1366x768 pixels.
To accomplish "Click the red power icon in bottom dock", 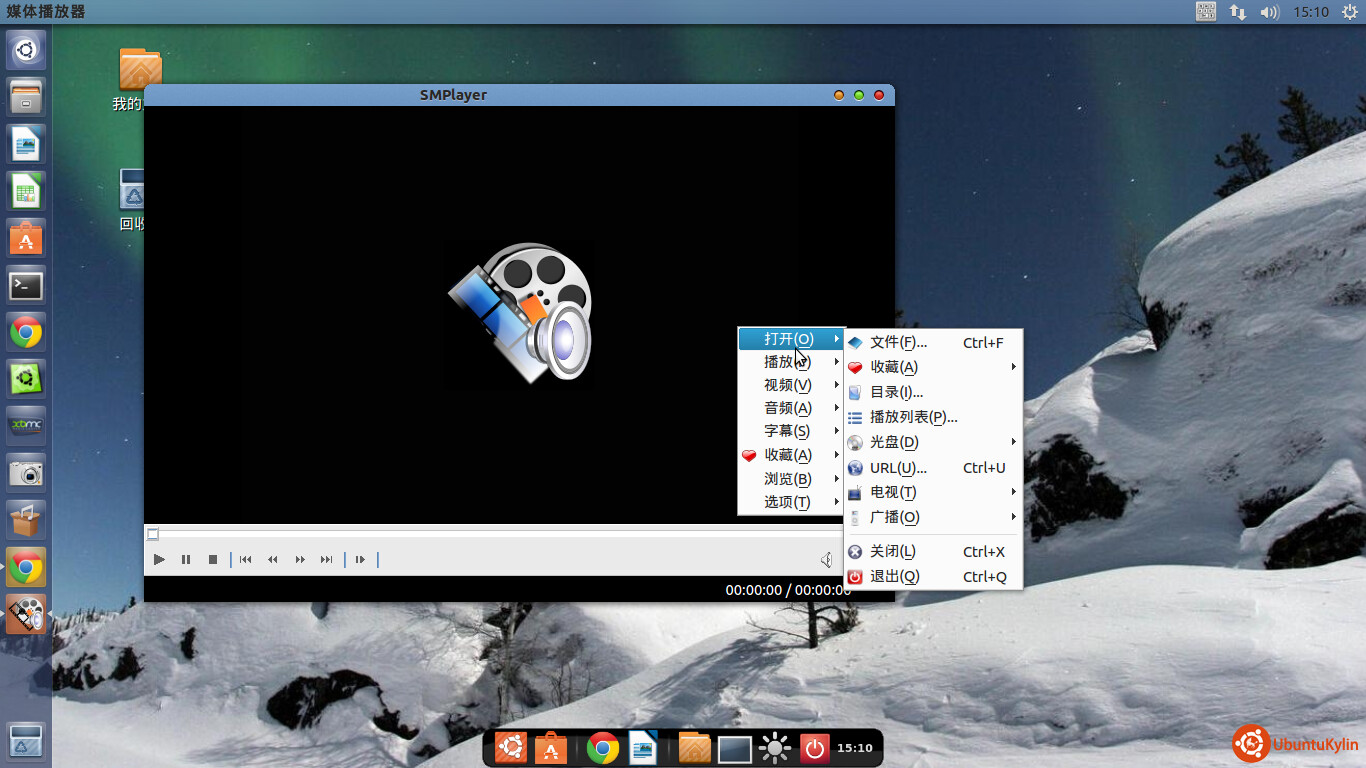I will pyautogui.click(x=814, y=748).
